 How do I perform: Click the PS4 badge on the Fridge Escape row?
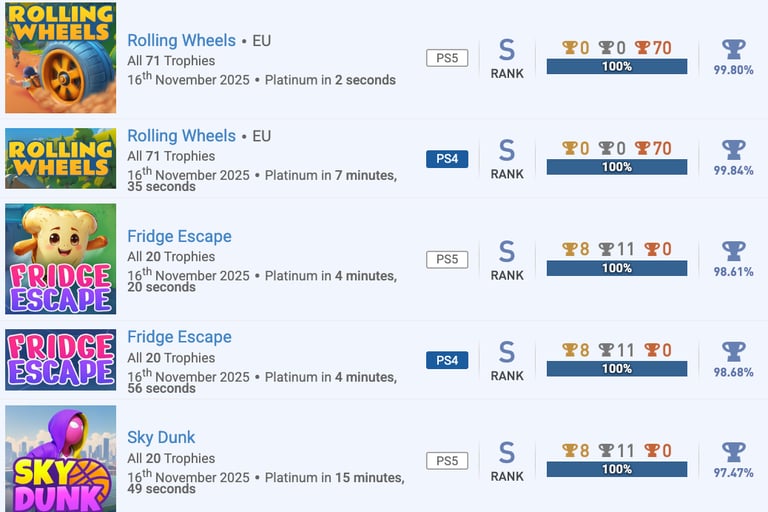tap(447, 360)
